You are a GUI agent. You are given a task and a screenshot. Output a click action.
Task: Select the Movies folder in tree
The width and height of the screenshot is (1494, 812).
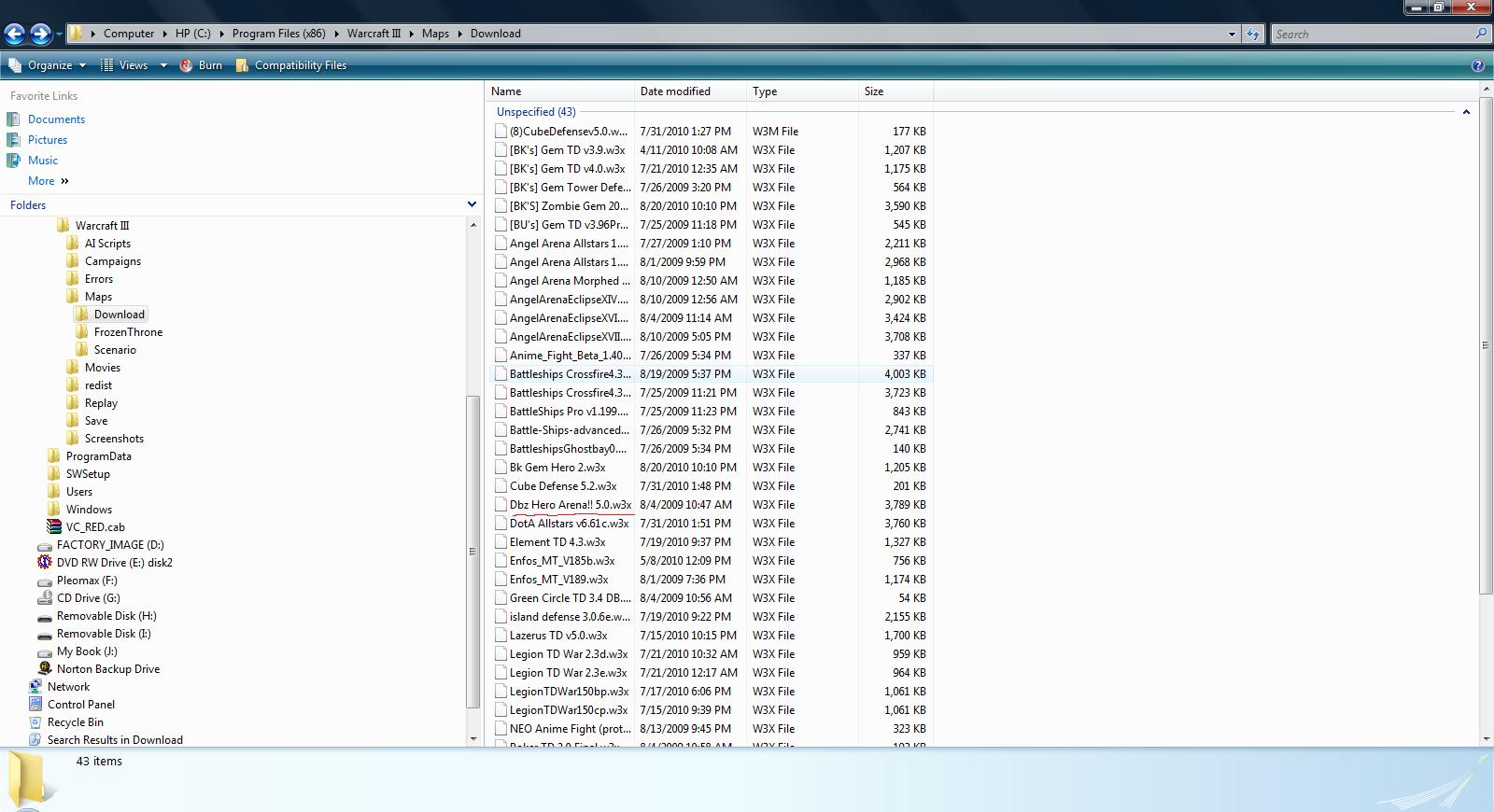pos(102,368)
